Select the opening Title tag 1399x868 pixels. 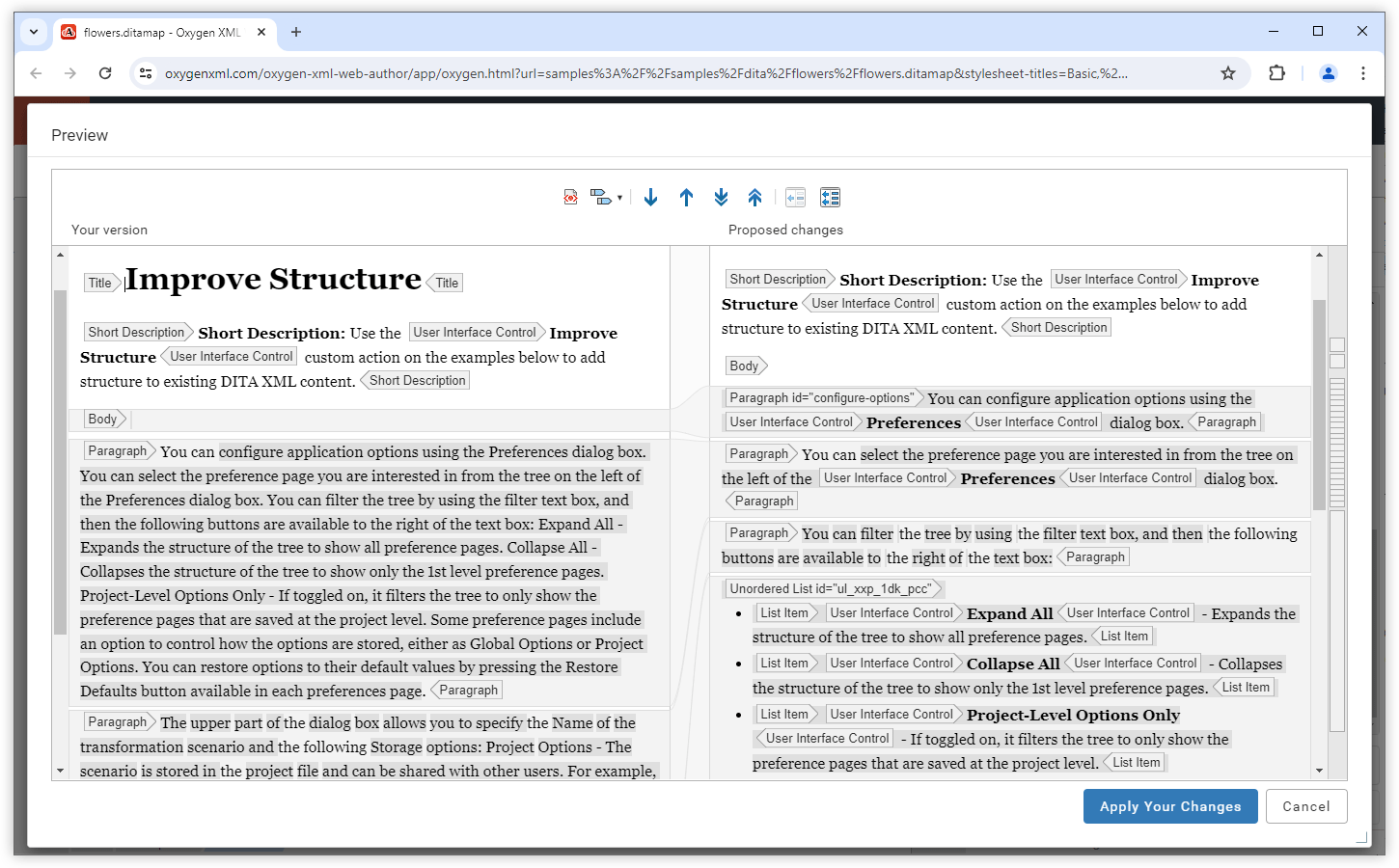(102, 283)
